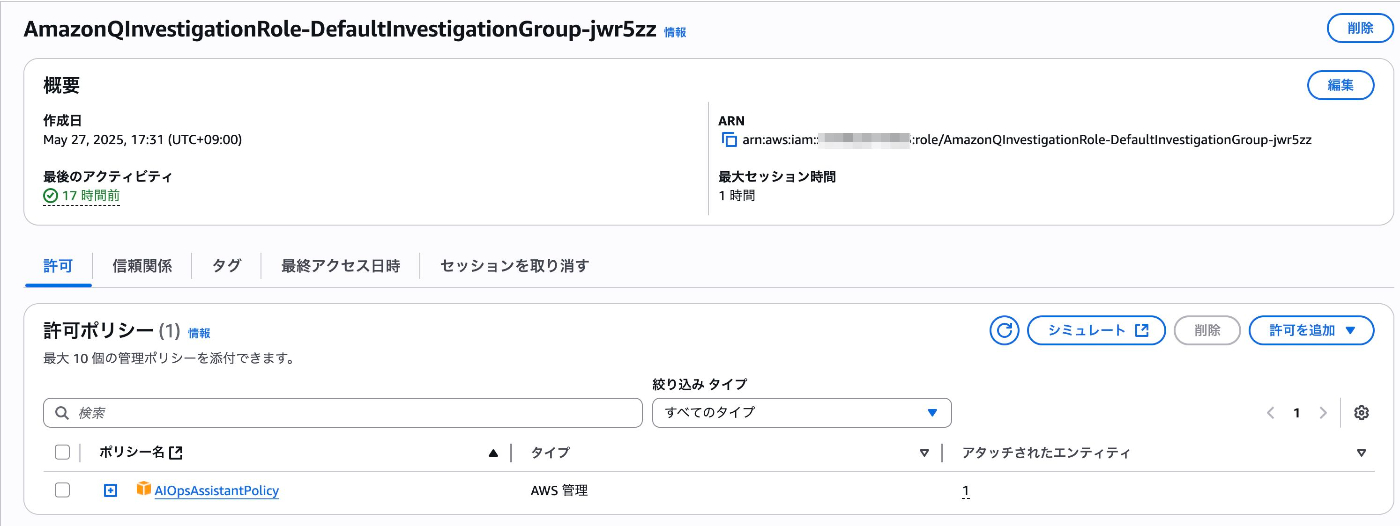Screen dimensions: 1400x526
Task: Sort by policy name with the ascending triangle
Action: (x=493, y=453)
